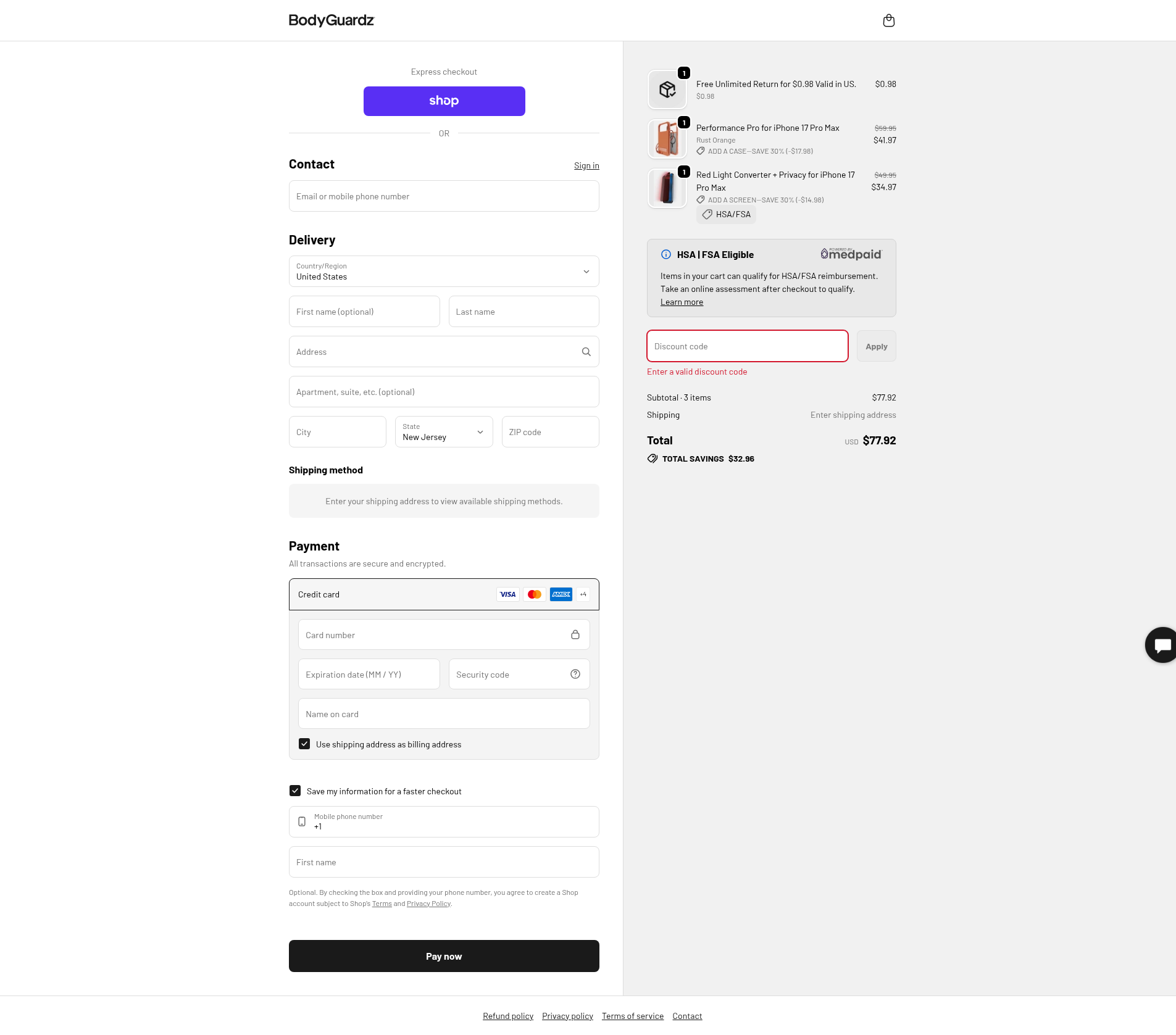Open the Sign in link

pyautogui.click(x=586, y=165)
